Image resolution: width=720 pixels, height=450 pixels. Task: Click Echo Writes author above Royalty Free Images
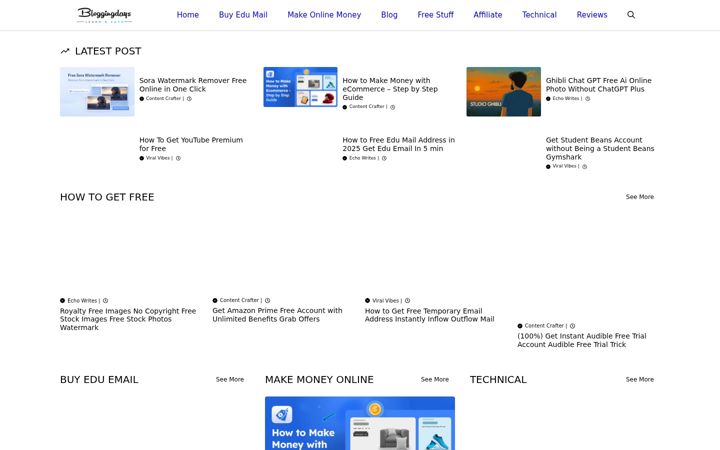pos(82,301)
